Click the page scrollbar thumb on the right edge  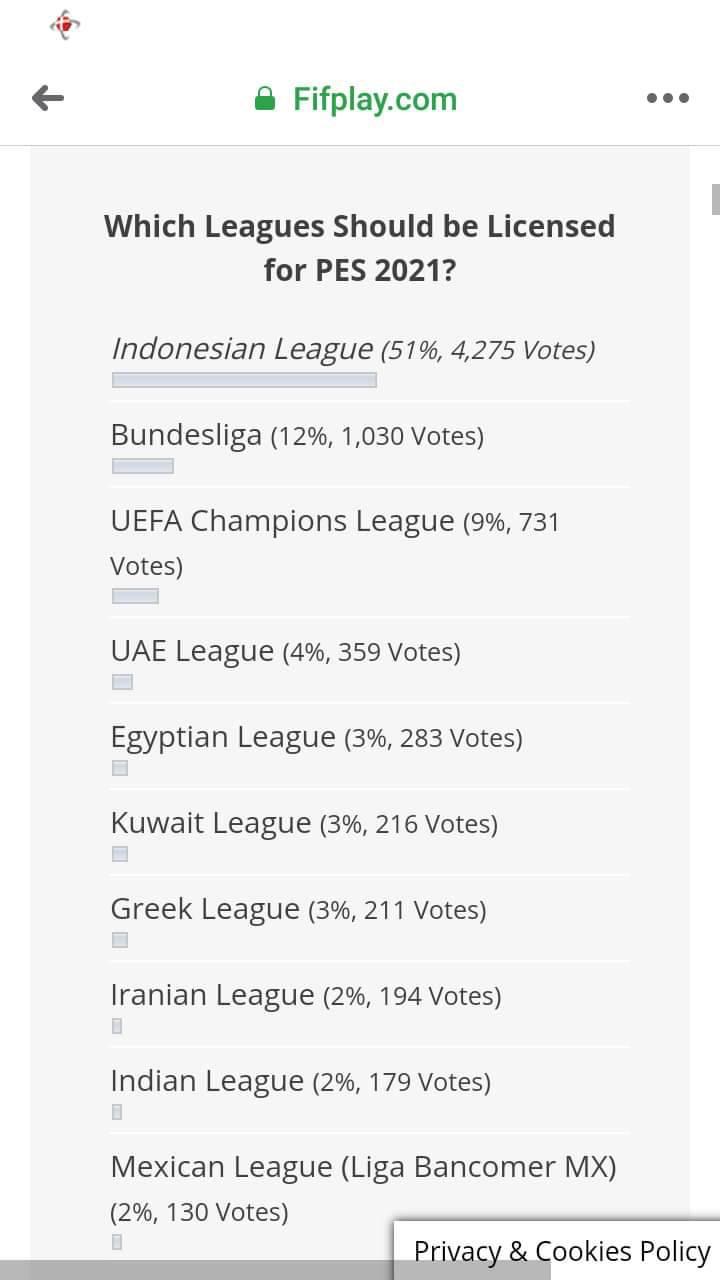[x=716, y=199]
